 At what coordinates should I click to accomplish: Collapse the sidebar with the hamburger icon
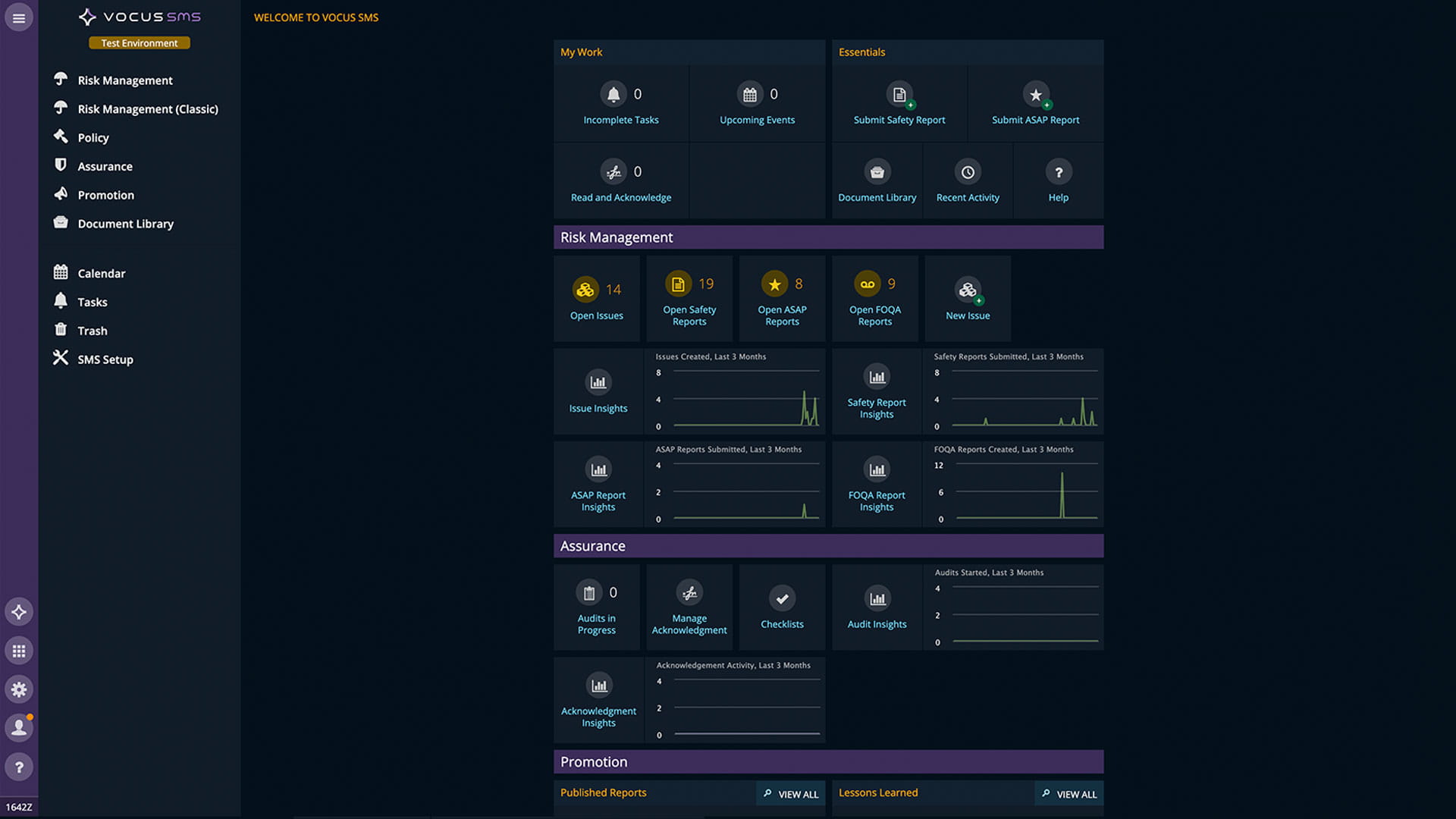coord(19,17)
